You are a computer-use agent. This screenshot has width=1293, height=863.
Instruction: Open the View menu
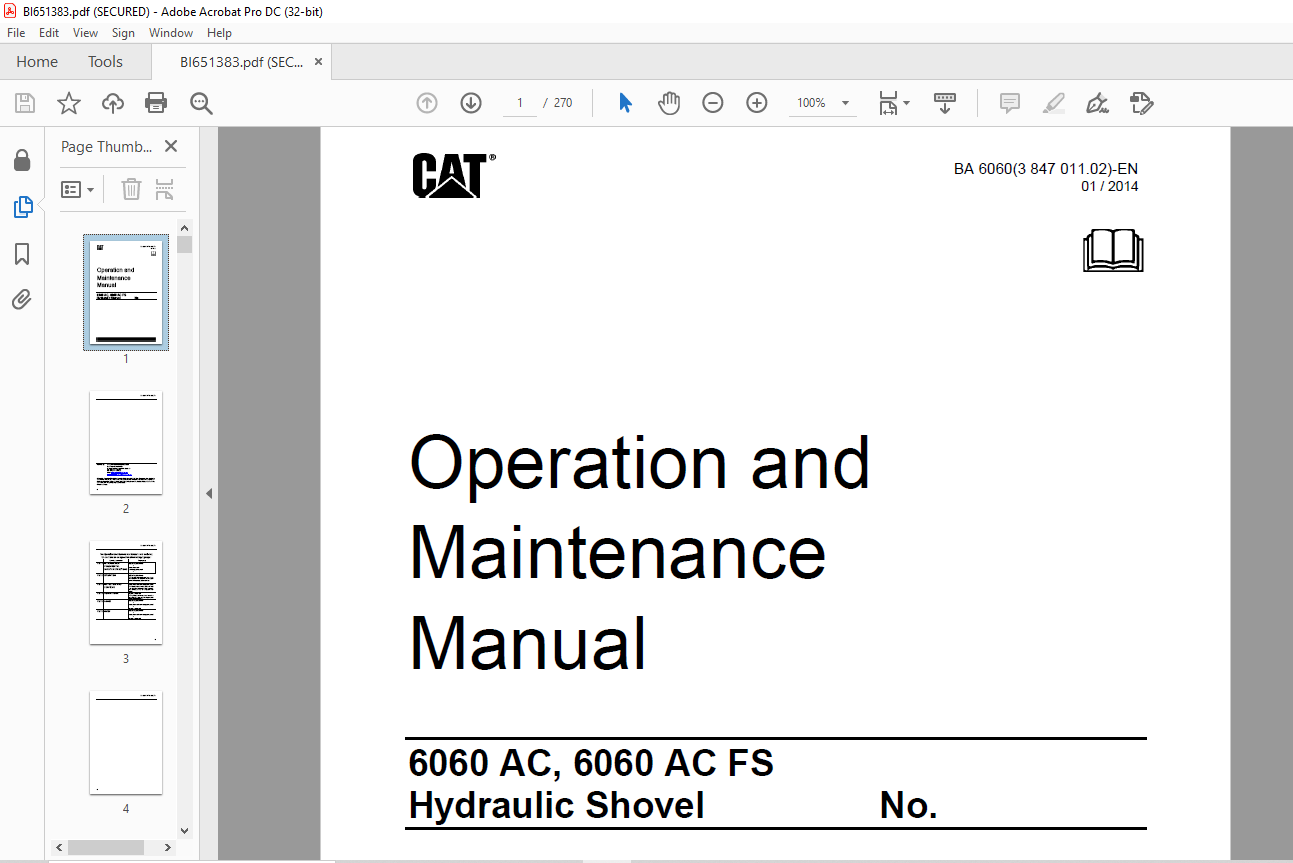(x=86, y=33)
